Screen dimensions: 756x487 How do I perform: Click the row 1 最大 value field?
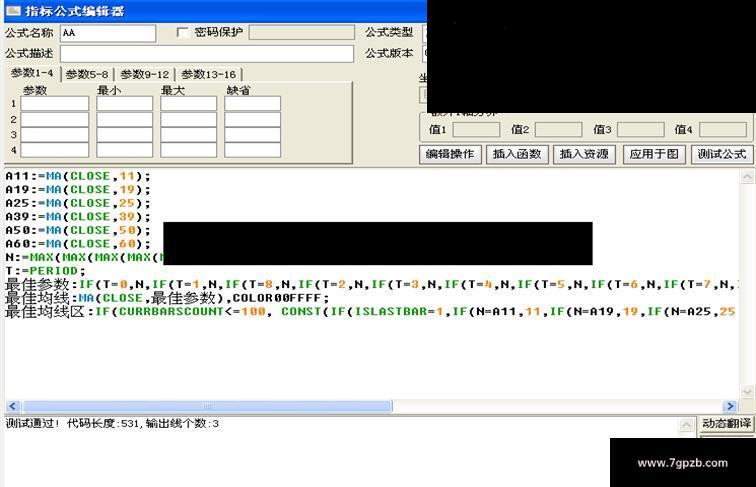(x=189, y=104)
